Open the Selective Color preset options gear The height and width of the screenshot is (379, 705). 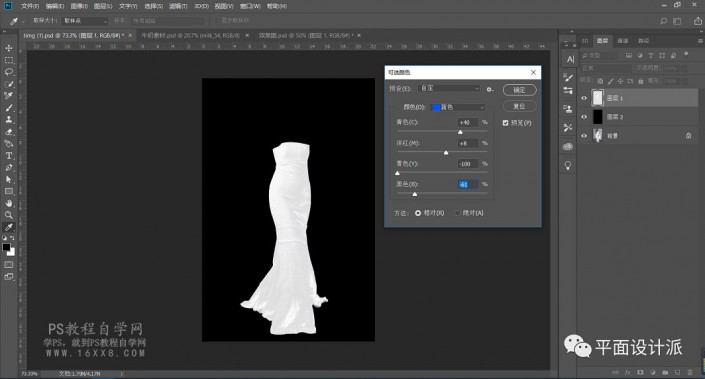(490, 89)
